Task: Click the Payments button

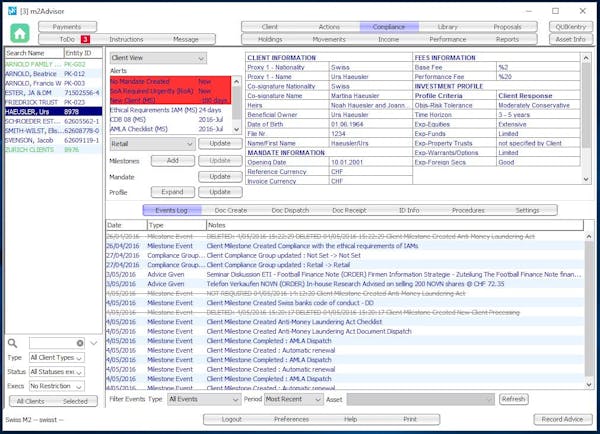Action: (x=67, y=27)
